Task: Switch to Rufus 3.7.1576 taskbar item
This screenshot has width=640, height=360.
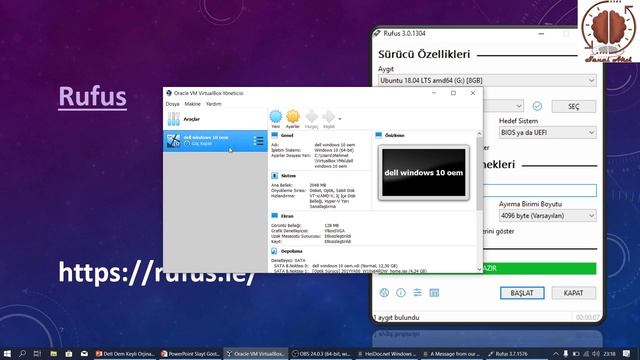Action: tap(517, 354)
